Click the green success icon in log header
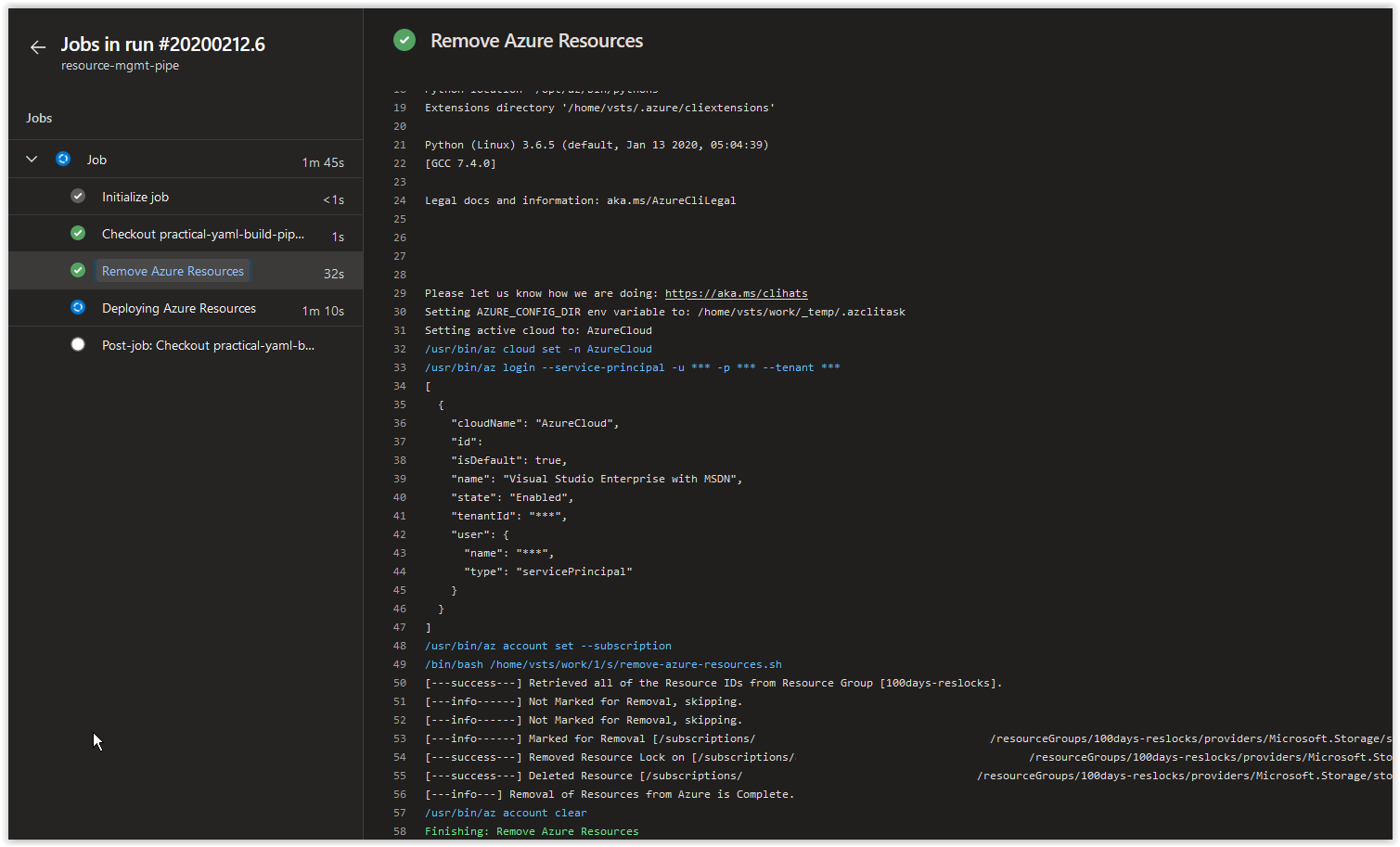The height and width of the screenshot is (847, 1400). [x=405, y=40]
